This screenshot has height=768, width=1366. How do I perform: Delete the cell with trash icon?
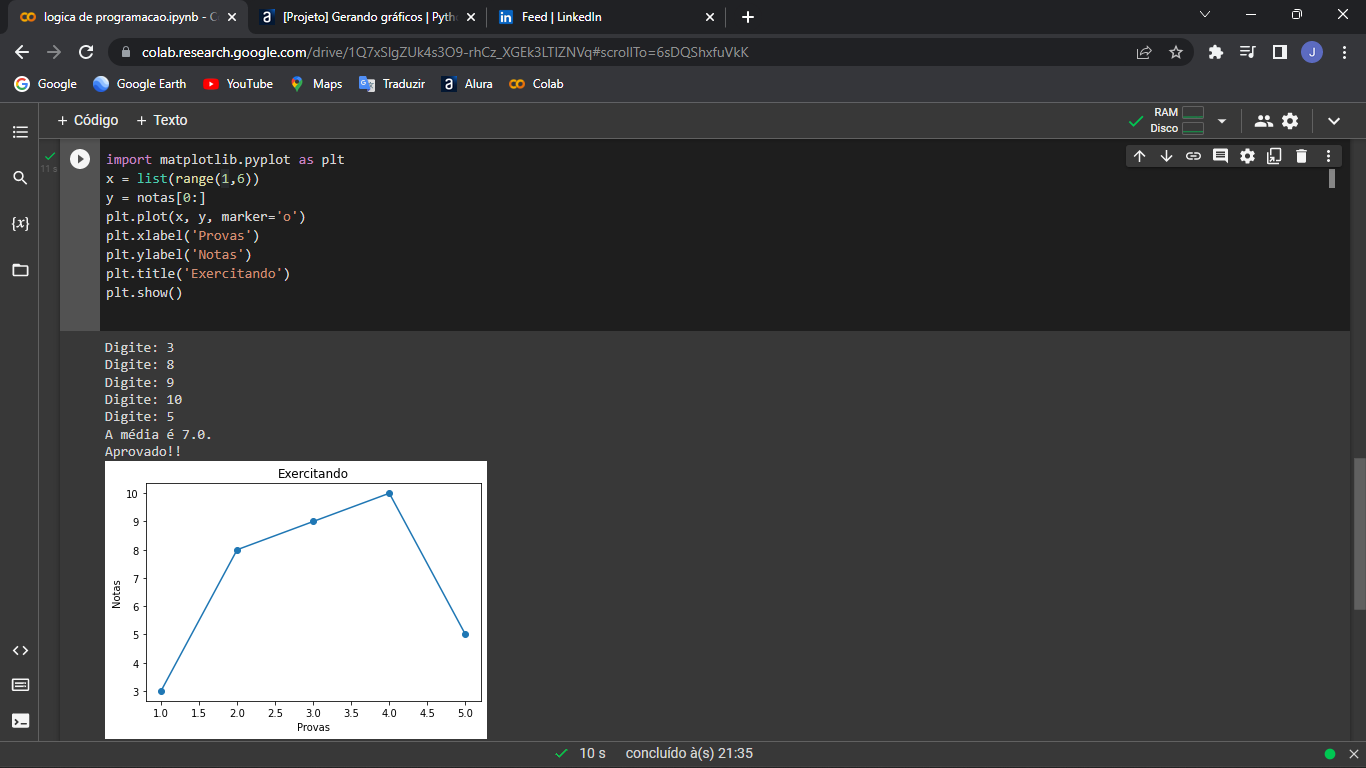1301,156
